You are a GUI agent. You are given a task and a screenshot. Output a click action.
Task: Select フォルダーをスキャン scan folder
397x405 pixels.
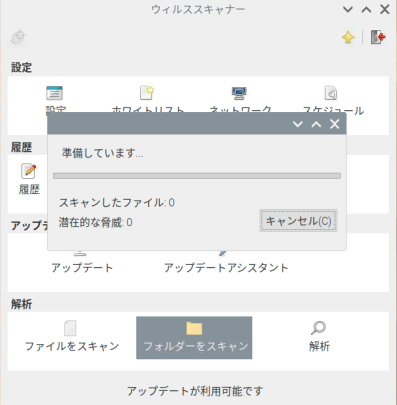pos(194,337)
